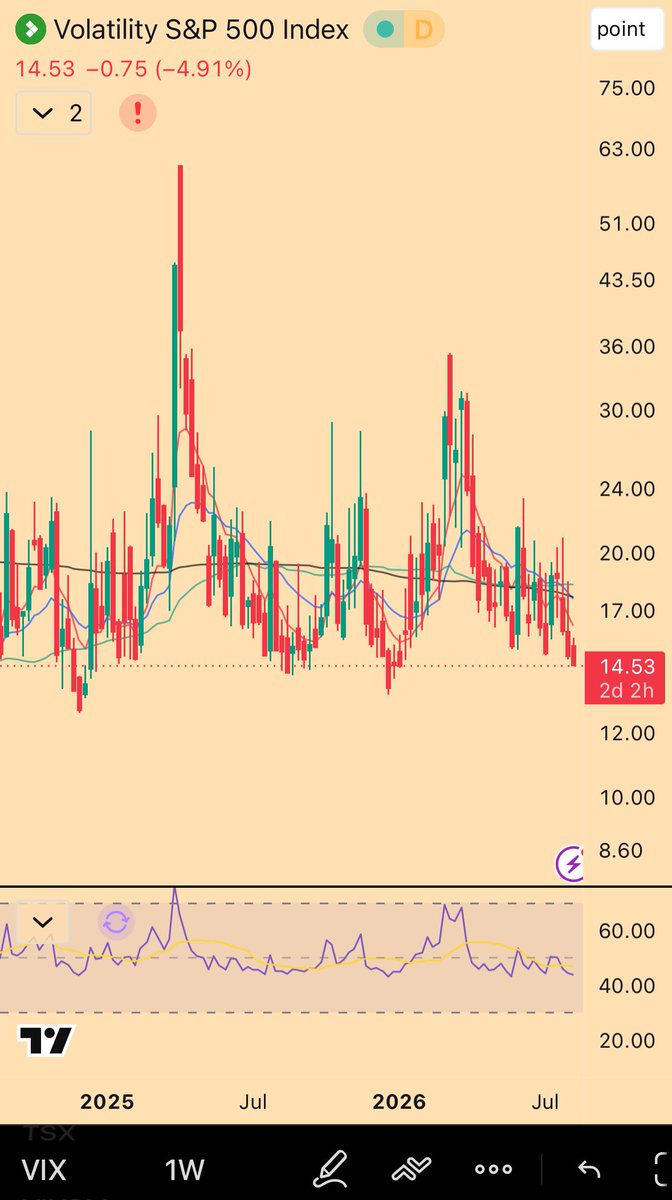Tap the 36.00 price scale label

point(628,347)
